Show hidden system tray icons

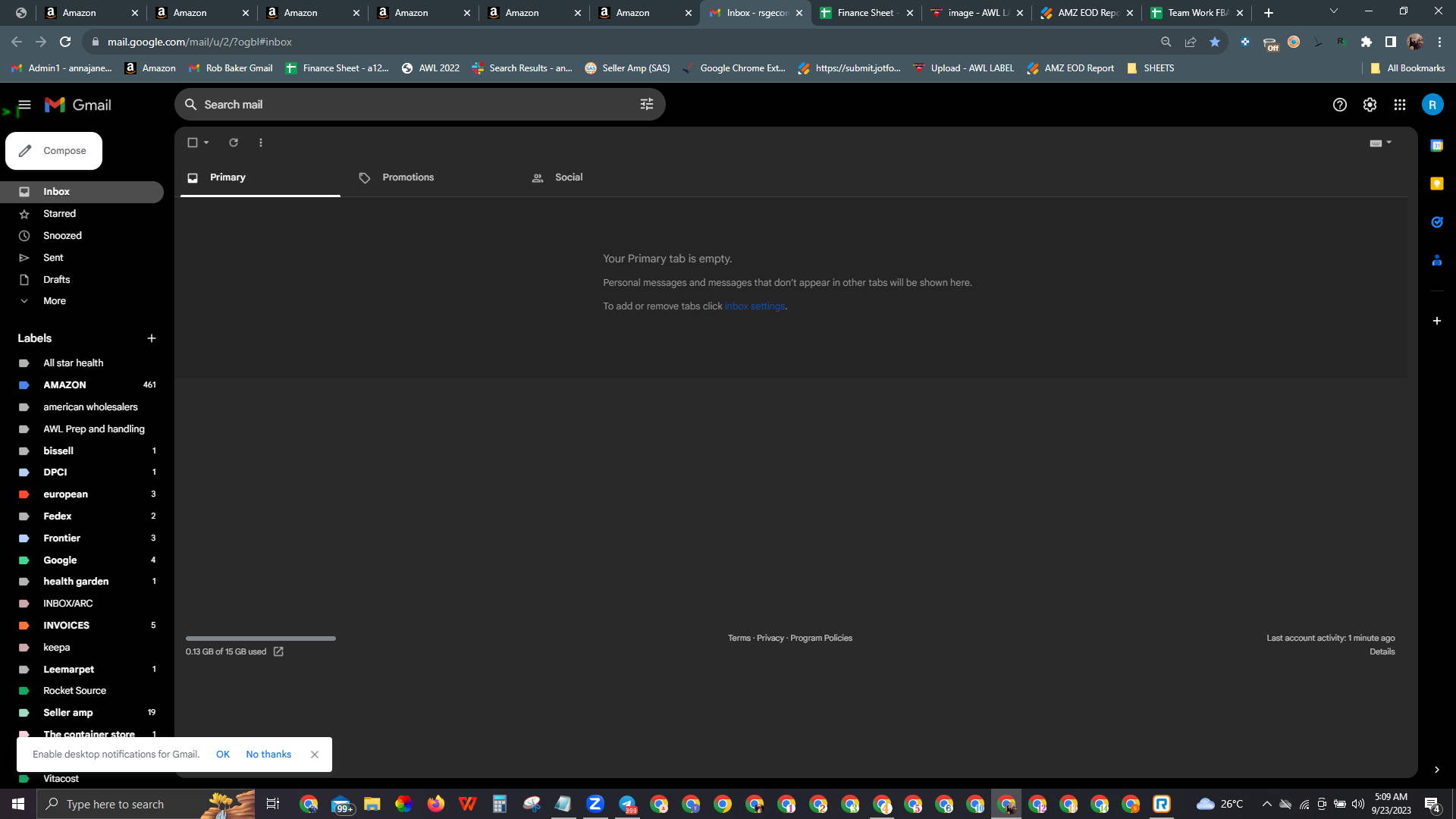(1266, 804)
